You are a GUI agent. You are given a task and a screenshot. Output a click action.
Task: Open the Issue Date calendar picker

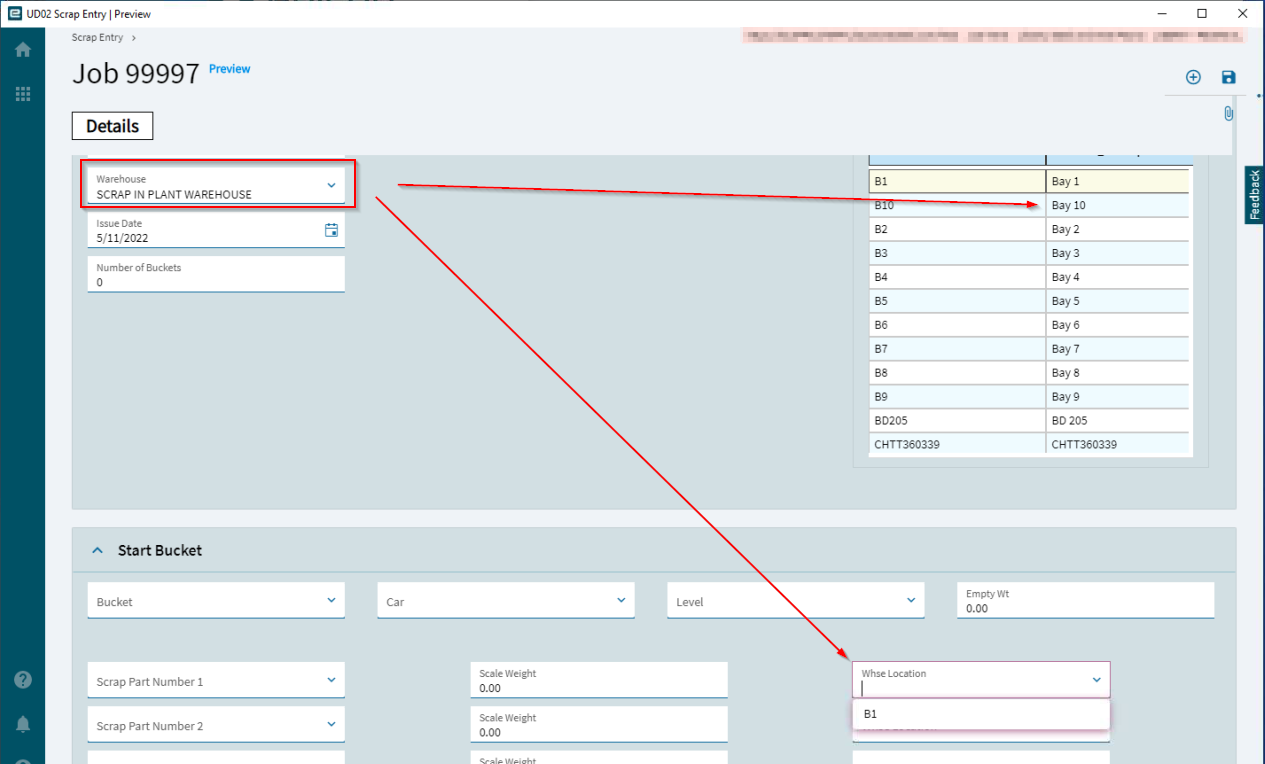331,231
